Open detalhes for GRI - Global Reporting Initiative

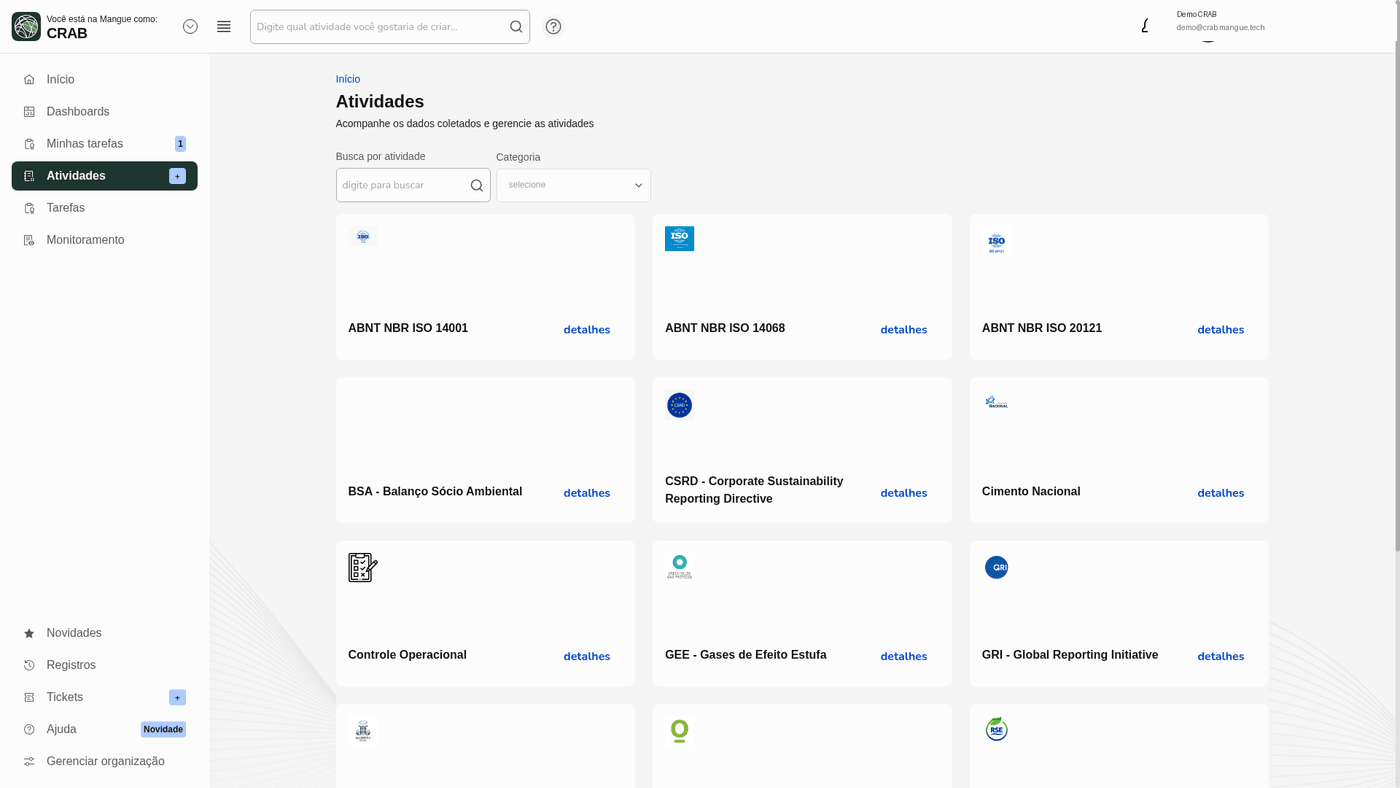pyautogui.click(x=1221, y=657)
